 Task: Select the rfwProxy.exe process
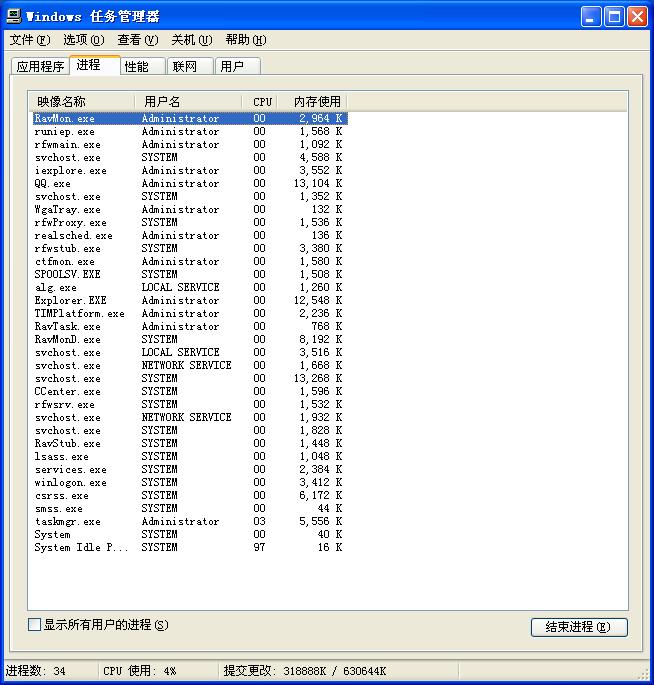click(x=190, y=222)
